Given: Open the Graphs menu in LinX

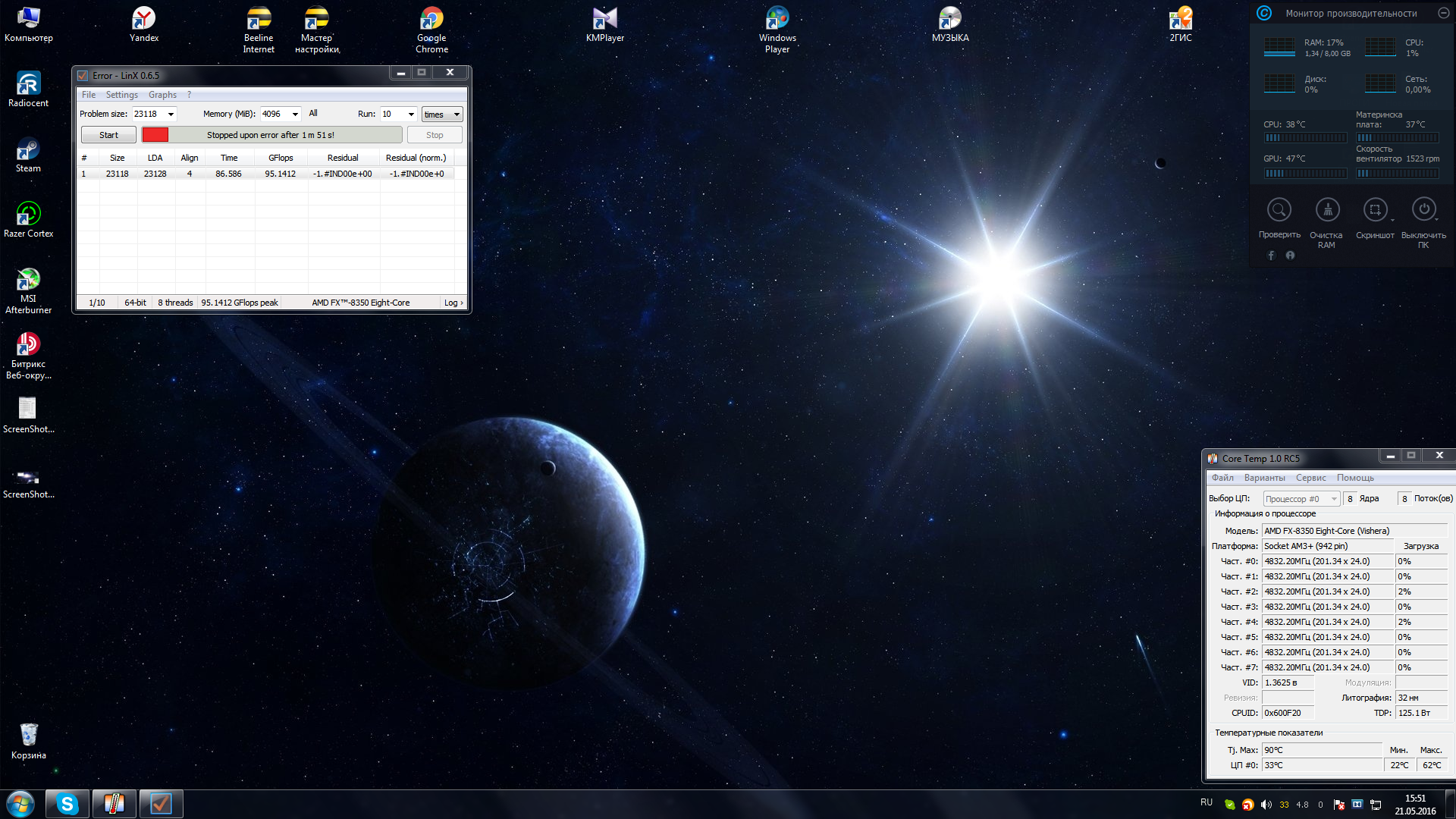Looking at the screenshot, I should tap(162, 95).
